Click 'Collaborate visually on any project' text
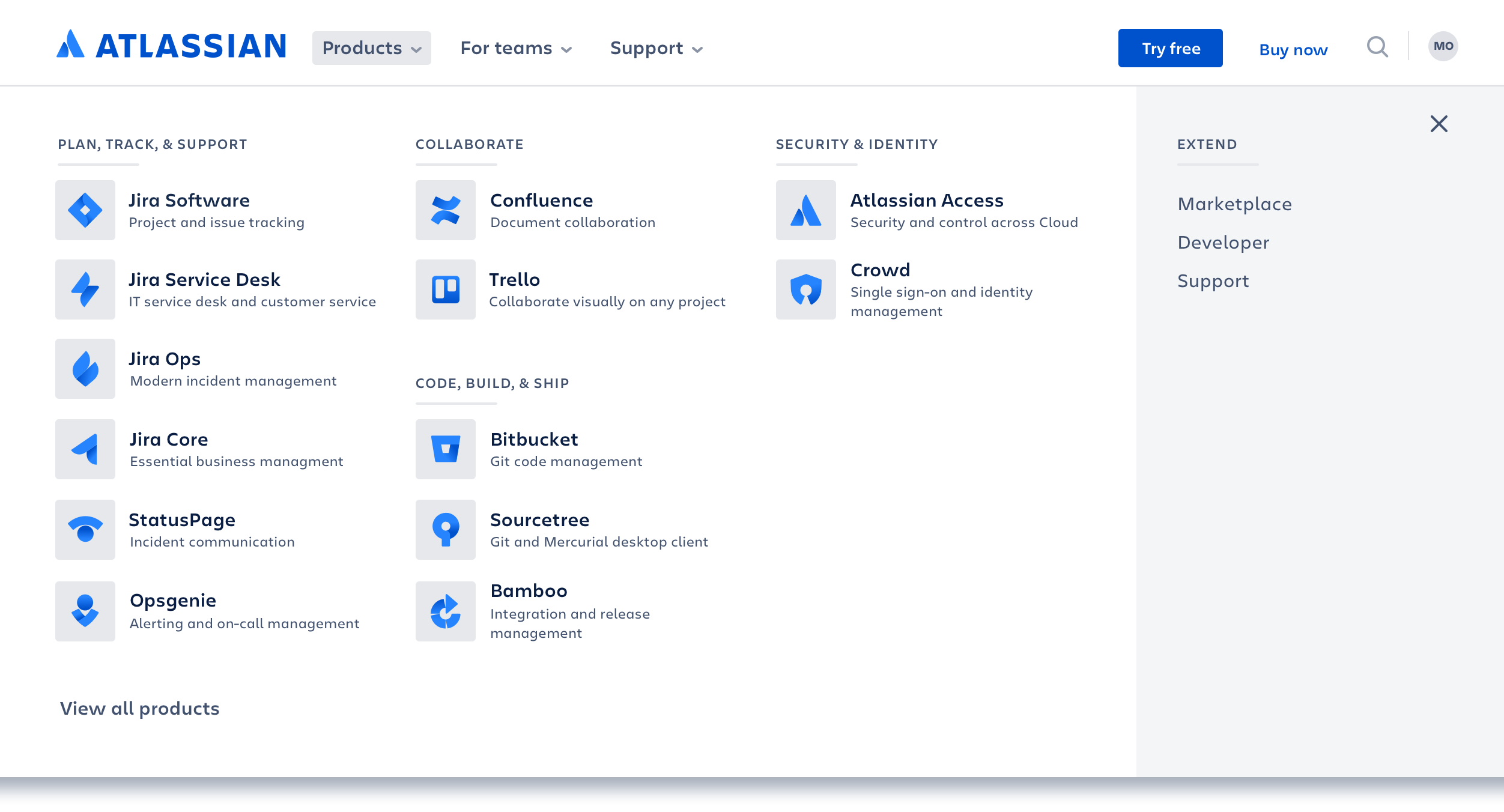The height and width of the screenshot is (812, 1504). pos(607,302)
